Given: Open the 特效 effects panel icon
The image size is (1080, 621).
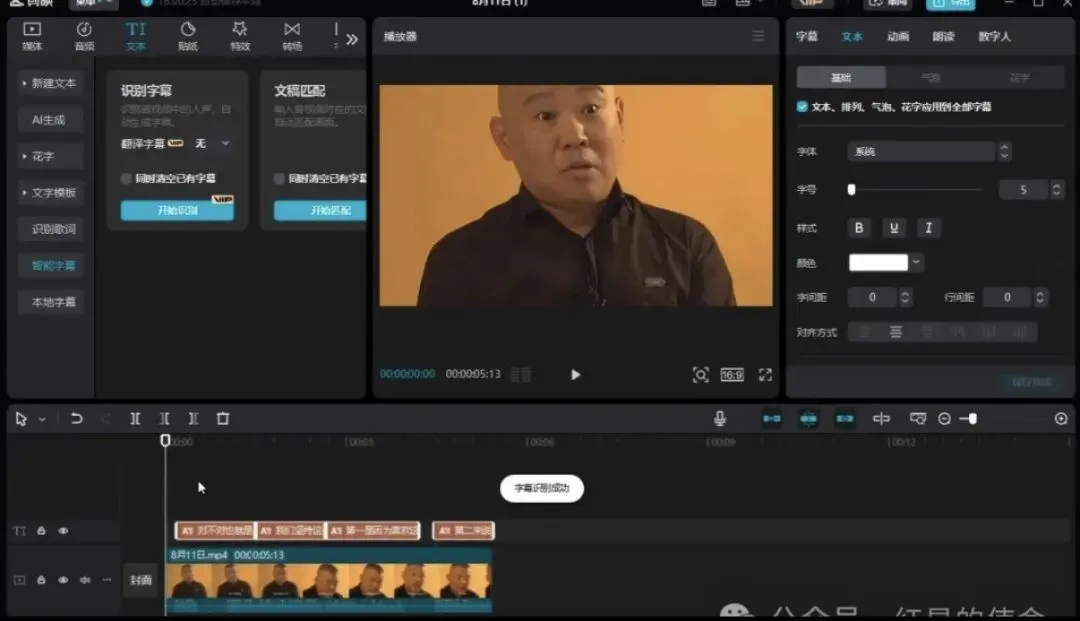Looking at the screenshot, I should point(240,36).
